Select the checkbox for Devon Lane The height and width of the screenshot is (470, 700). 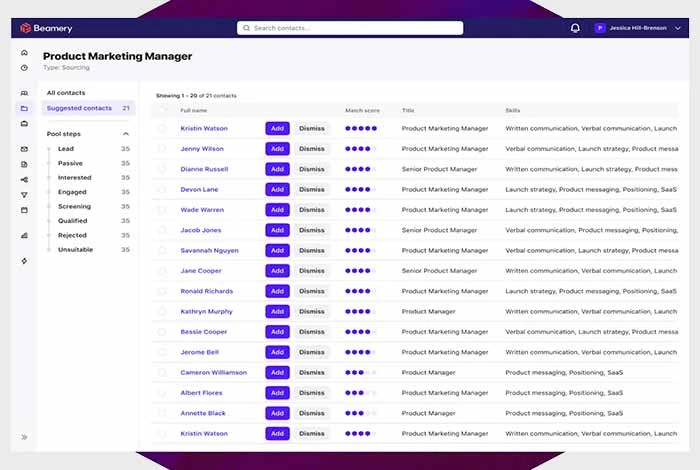[x=162, y=189]
